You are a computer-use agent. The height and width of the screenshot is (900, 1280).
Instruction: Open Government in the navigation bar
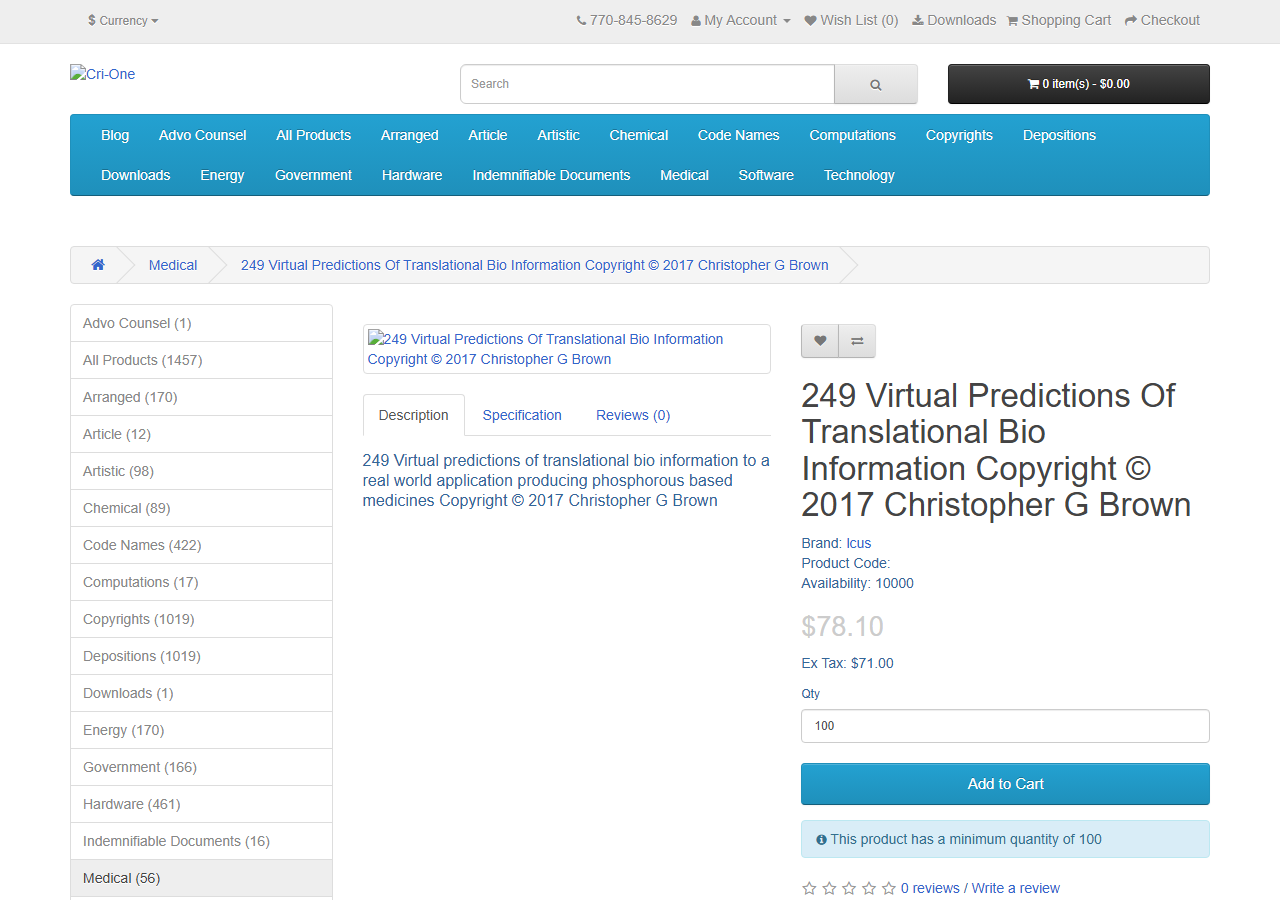point(313,175)
